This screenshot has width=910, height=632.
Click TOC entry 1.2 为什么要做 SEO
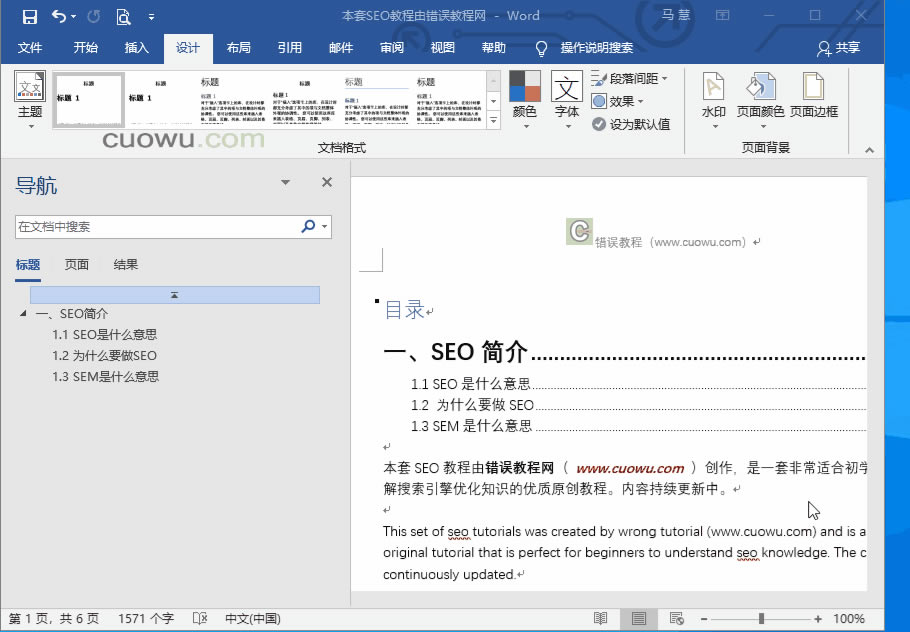pos(472,405)
